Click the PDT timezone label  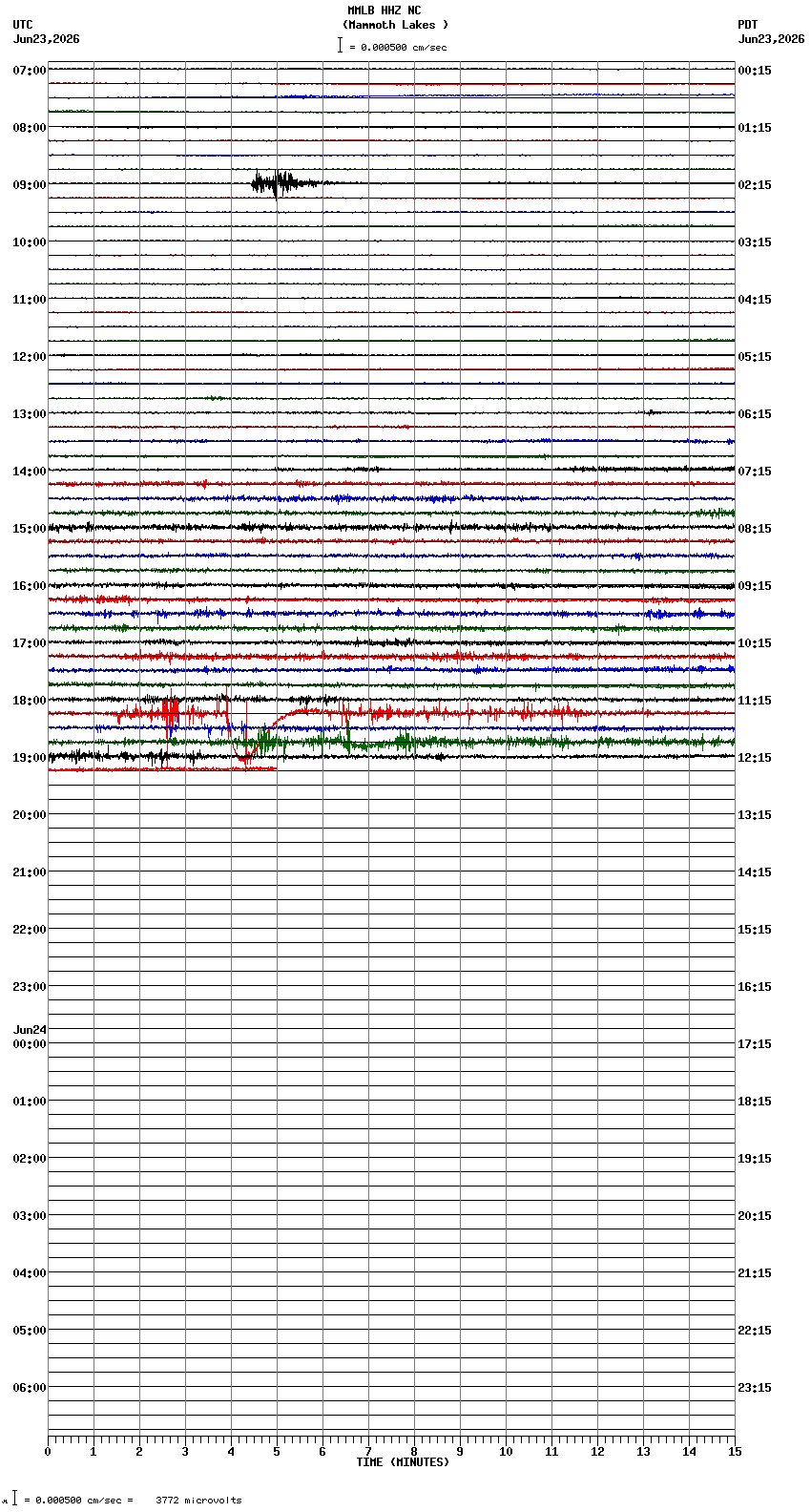click(x=748, y=25)
